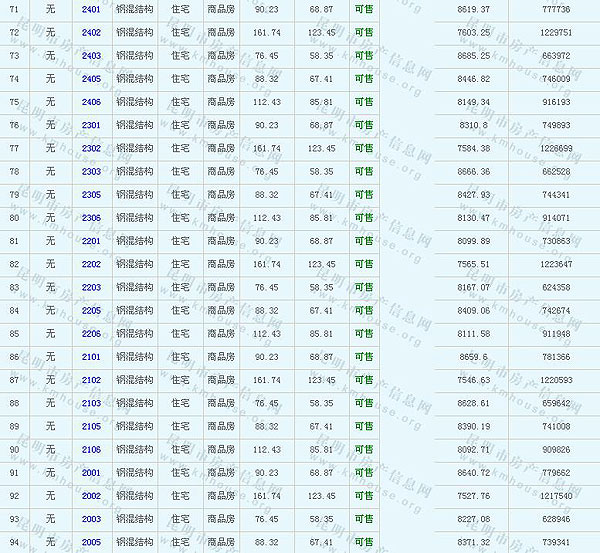Screen dimensions: 600x553
Task: Click unit price 8659.6 cell
Action: [x=474, y=357]
